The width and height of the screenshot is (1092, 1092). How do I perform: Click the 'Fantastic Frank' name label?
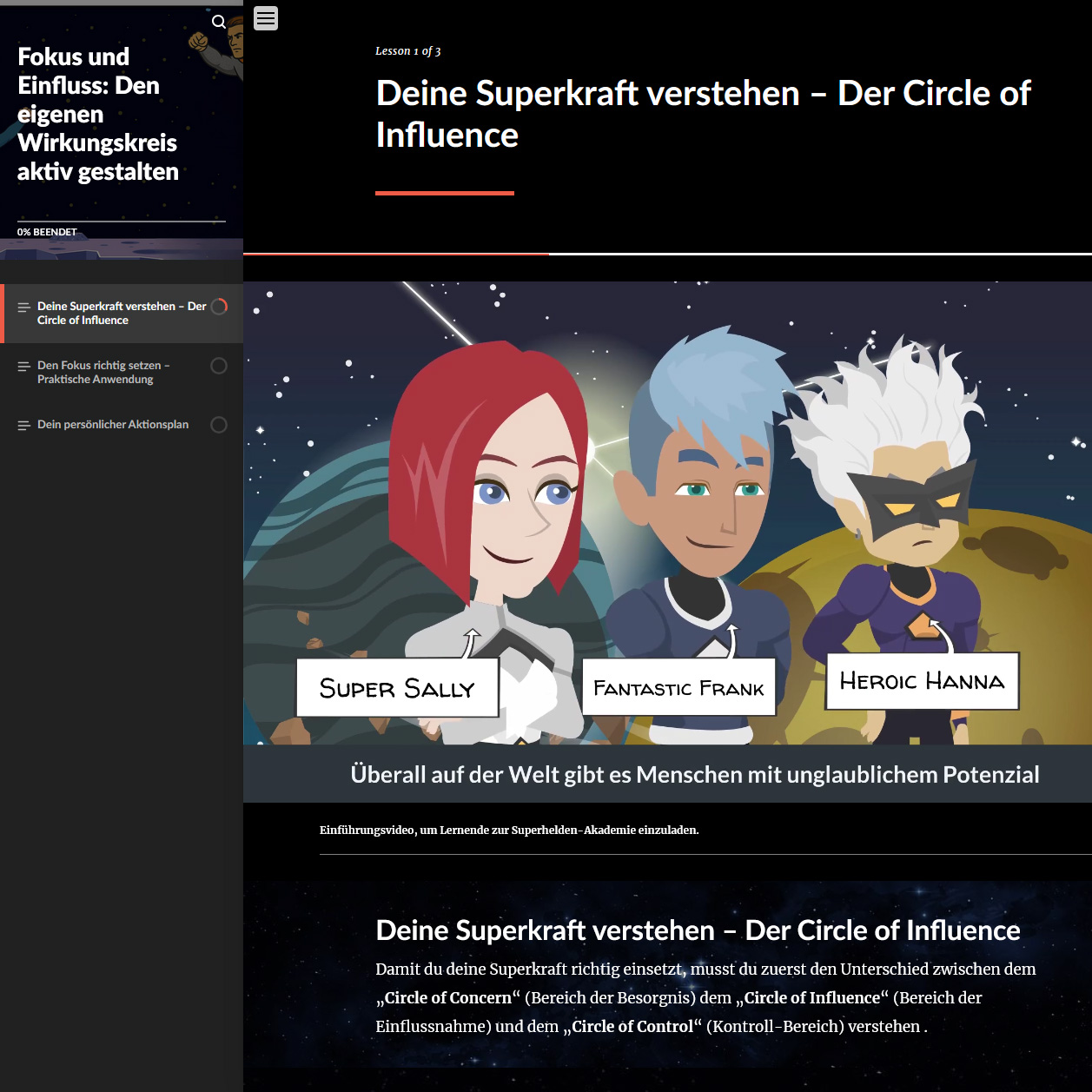coord(678,688)
